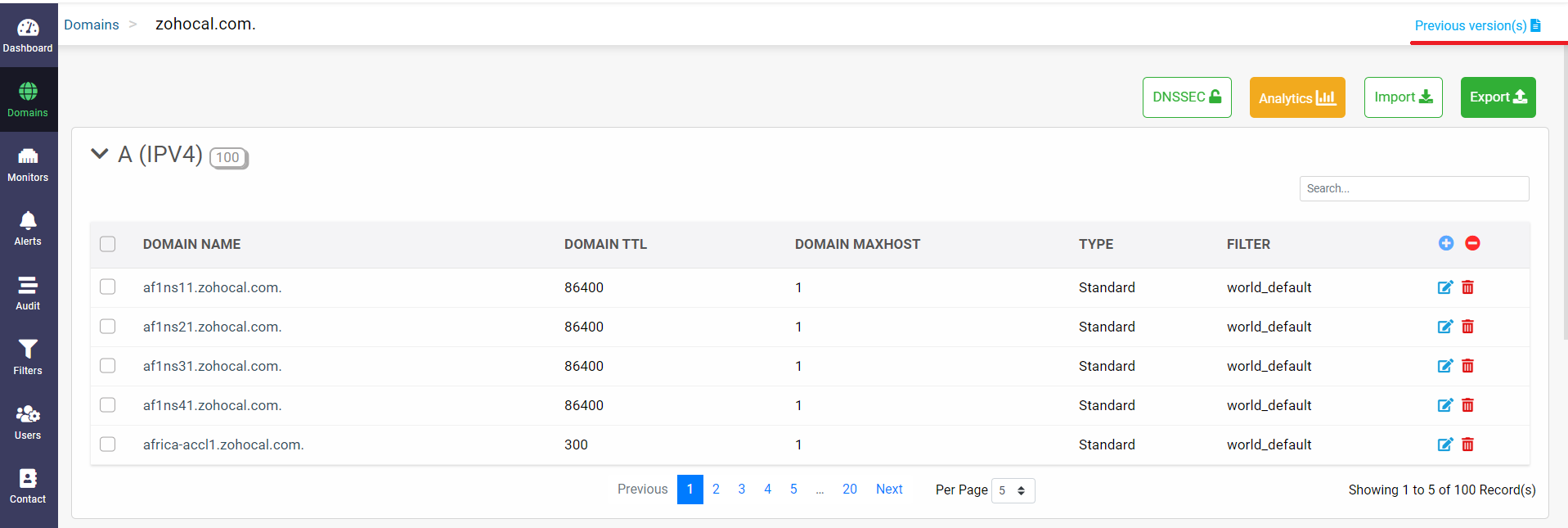Collapse the A (IPV4) section chevron
The width and height of the screenshot is (1568, 528).
[100, 154]
